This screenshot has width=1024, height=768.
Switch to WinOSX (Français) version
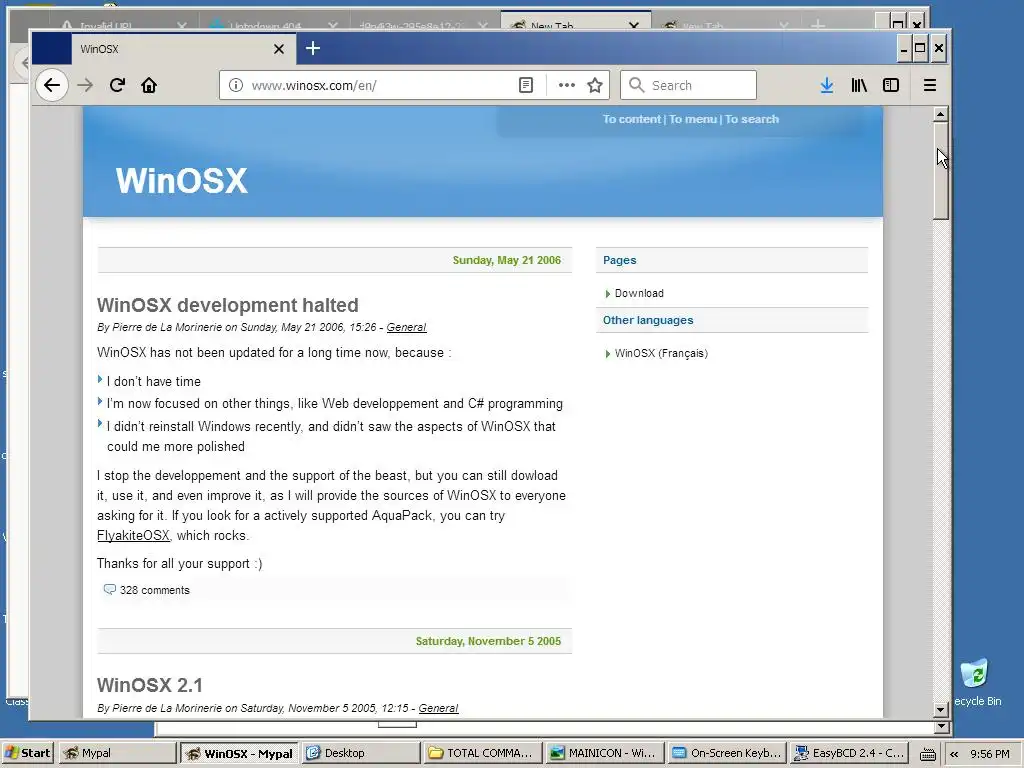pos(661,353)
